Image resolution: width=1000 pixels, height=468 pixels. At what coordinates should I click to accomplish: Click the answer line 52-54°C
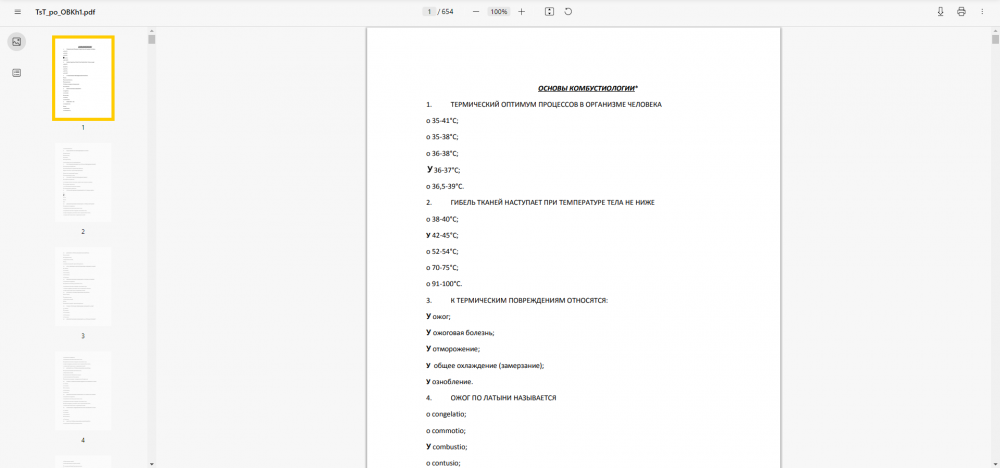coord(442,251)
